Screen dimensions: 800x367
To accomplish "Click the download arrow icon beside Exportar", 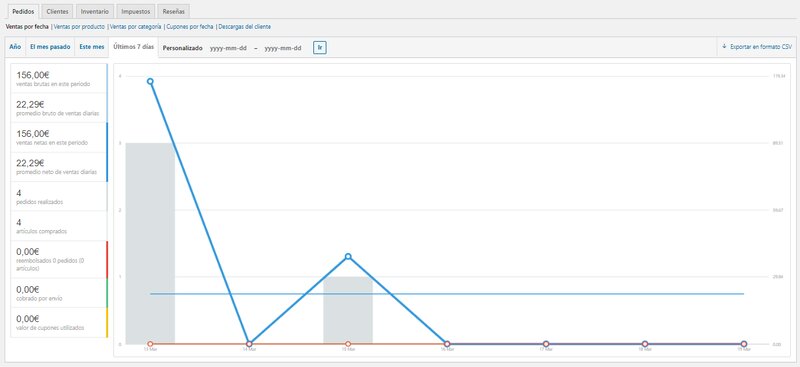I will 724,46.
